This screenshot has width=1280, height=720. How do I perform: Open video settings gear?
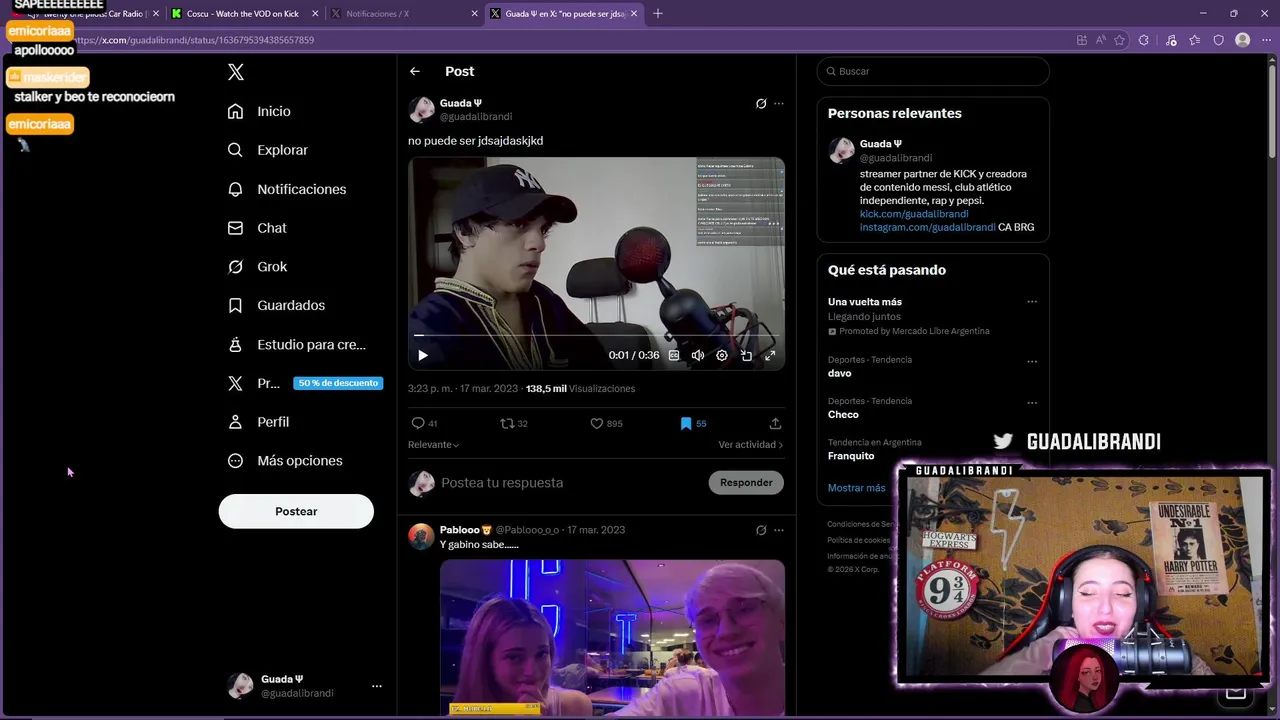coord(722,355)
